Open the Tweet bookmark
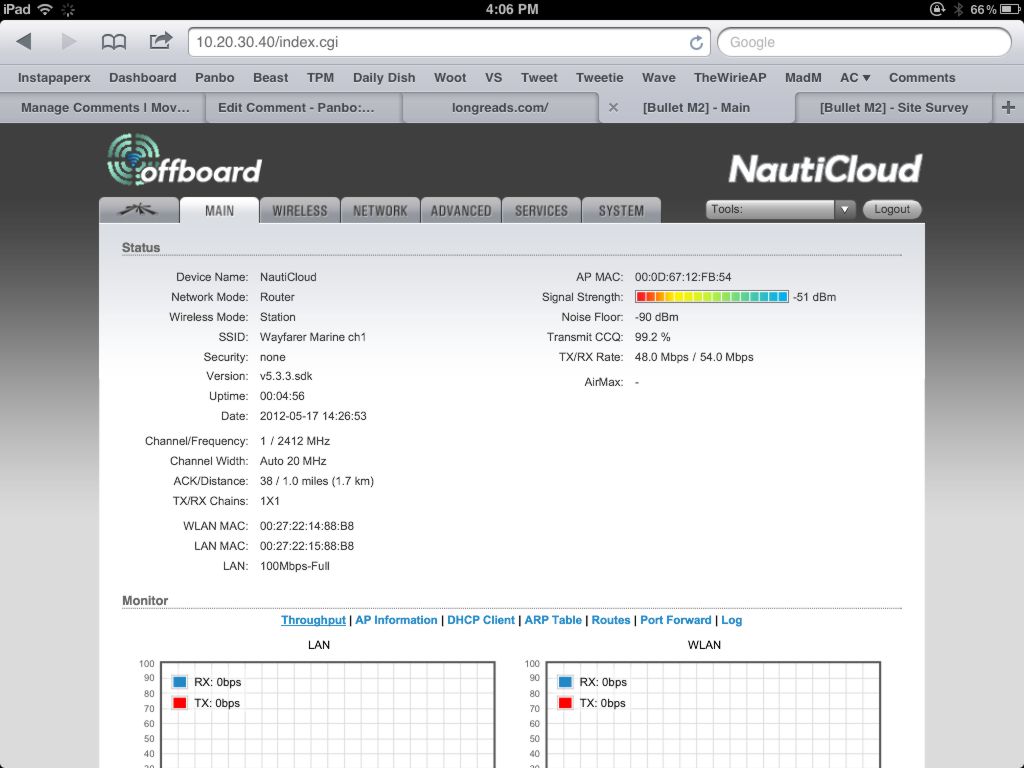The height and width of the screenshot is (768, 1024). click(x=539, y=78)
